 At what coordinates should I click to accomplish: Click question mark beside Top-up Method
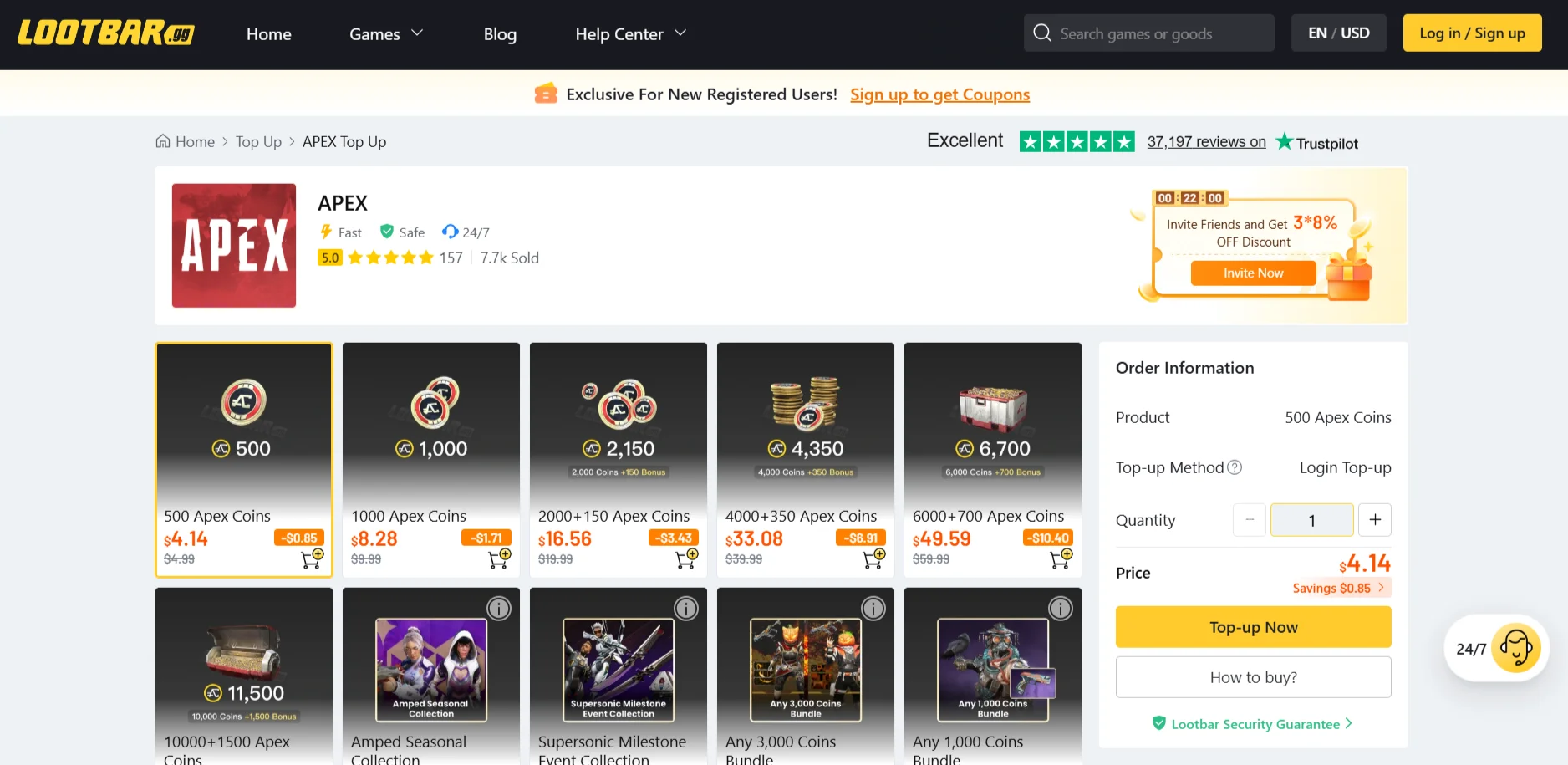1235,468
